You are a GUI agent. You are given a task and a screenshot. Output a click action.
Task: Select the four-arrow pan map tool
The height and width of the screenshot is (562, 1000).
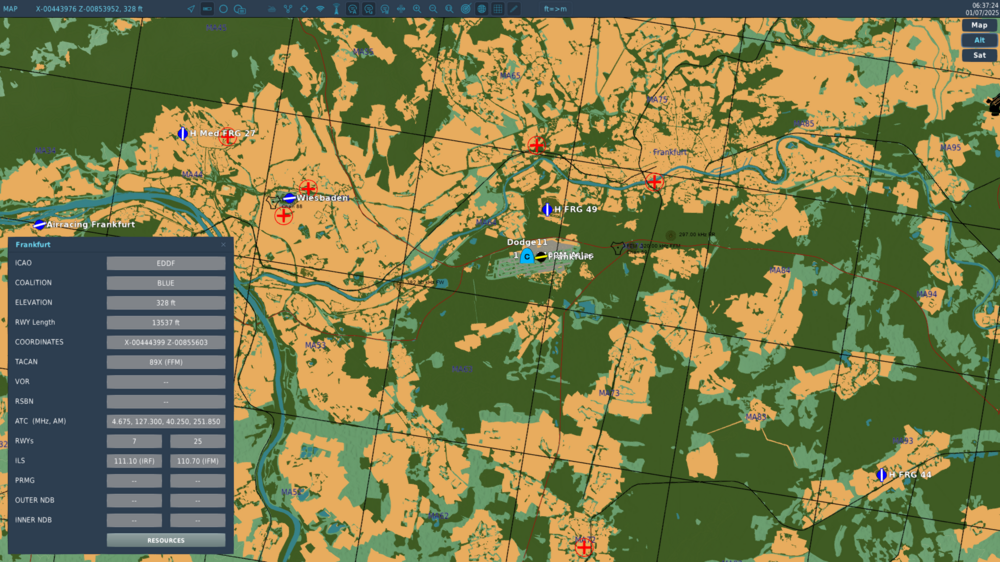tap(401, 9)
